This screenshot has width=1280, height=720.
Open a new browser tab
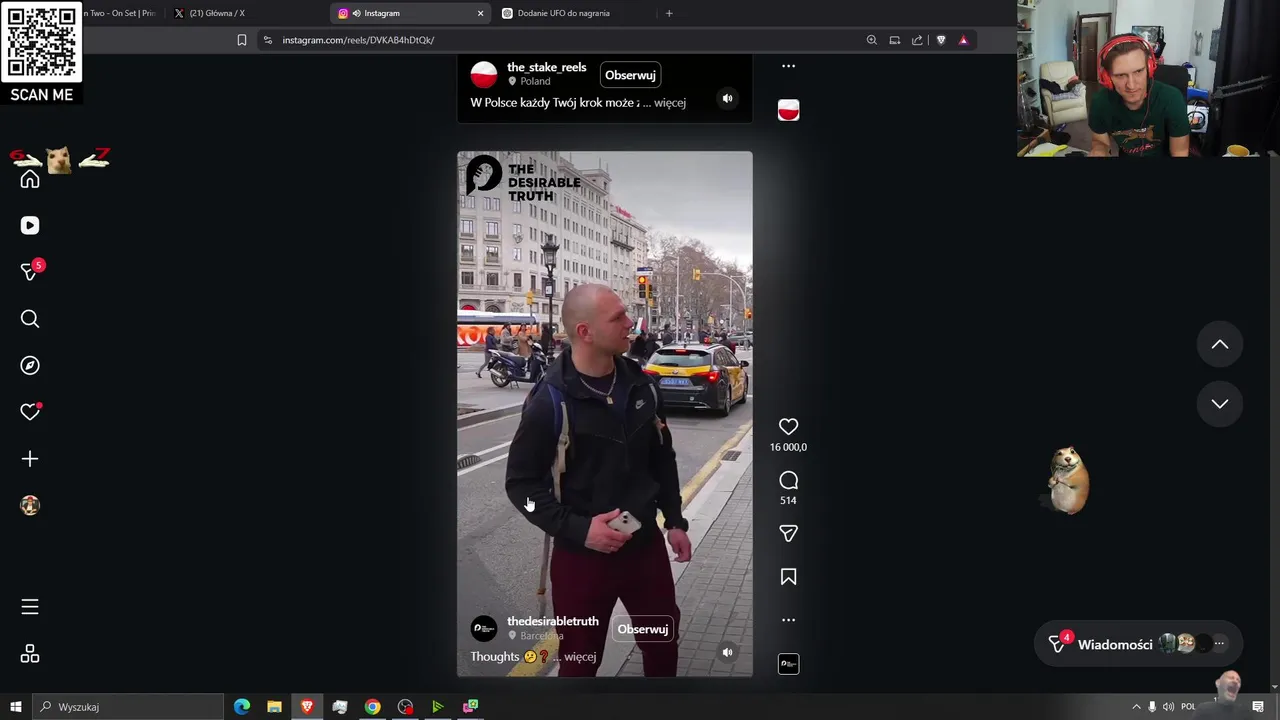[x=669, y=13]
